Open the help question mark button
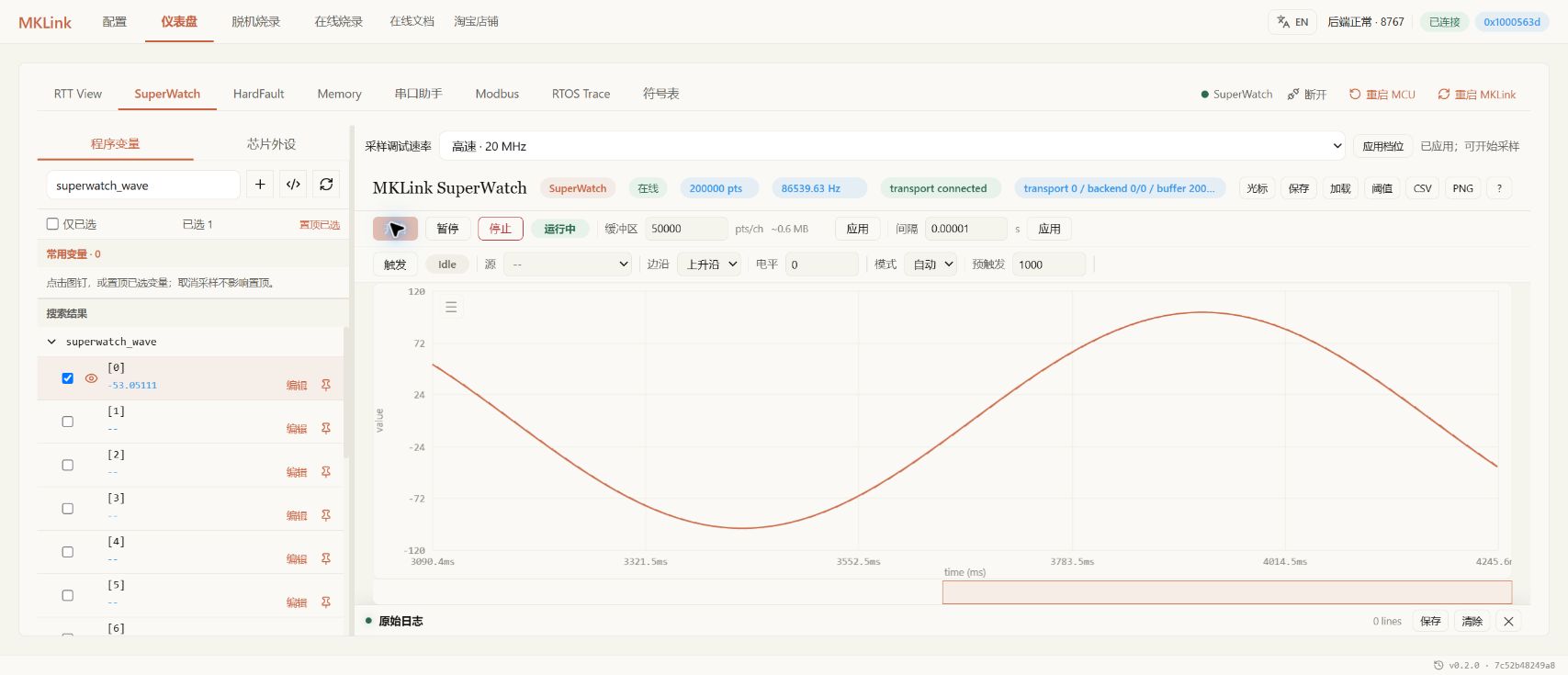Image resolution: width=1568 pixels, height=675 pixels. pos(1499,188)
